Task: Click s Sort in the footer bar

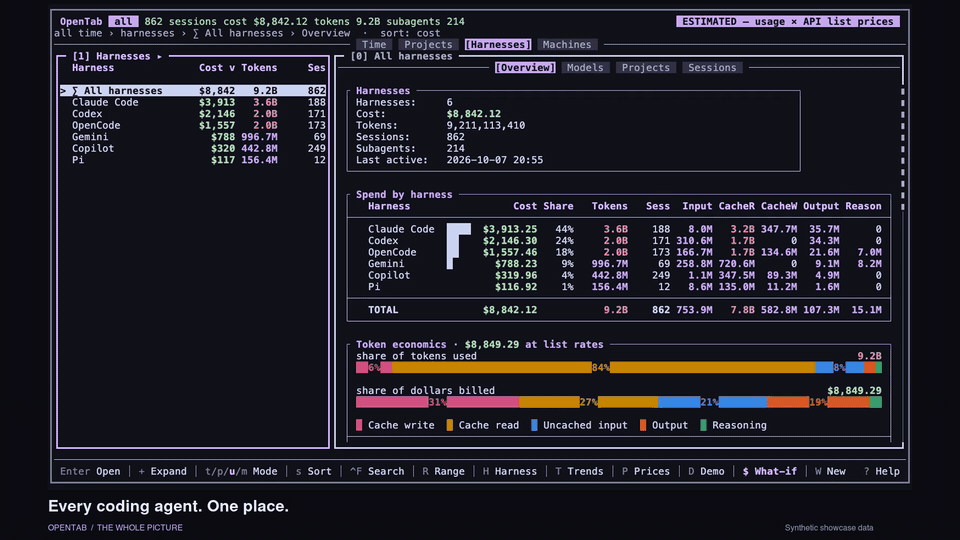Action: pos(313,471)
